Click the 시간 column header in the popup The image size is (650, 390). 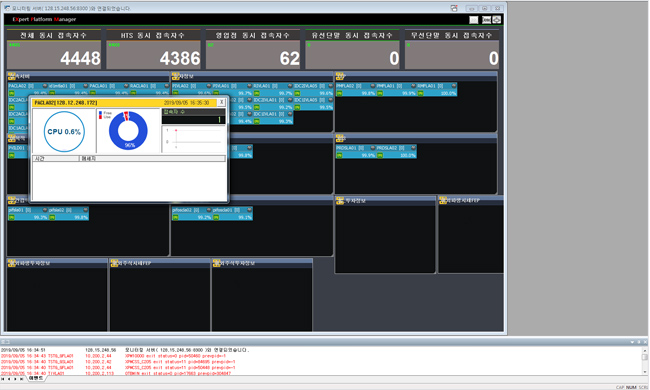point(56,158)
